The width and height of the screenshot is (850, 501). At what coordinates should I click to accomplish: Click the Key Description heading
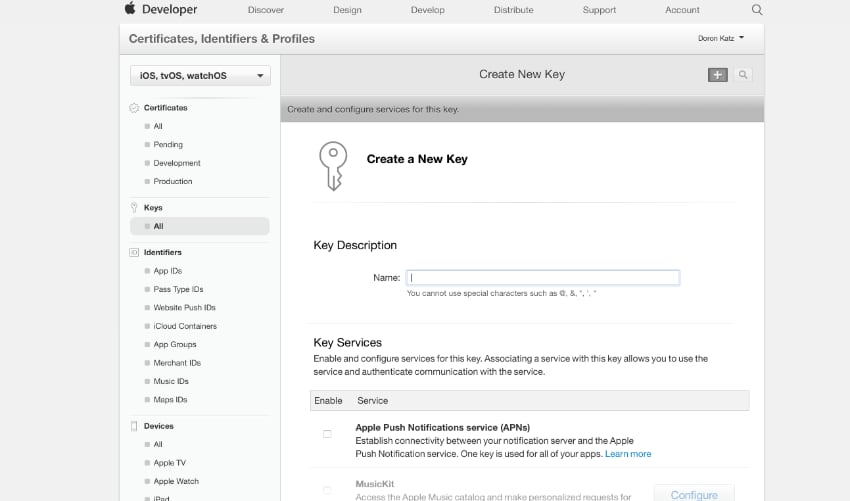point(355,245)
